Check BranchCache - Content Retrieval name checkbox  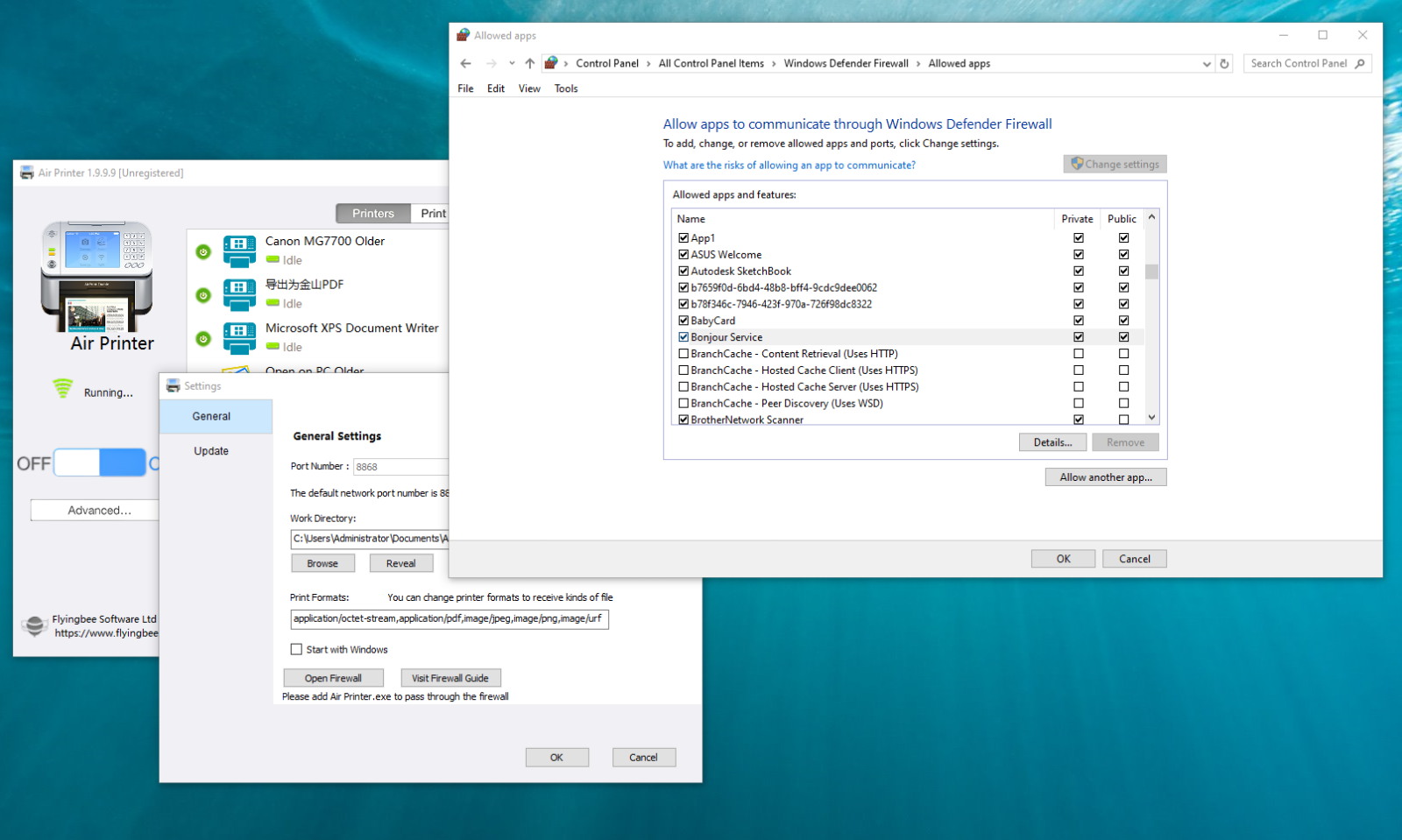click(683, 353)
